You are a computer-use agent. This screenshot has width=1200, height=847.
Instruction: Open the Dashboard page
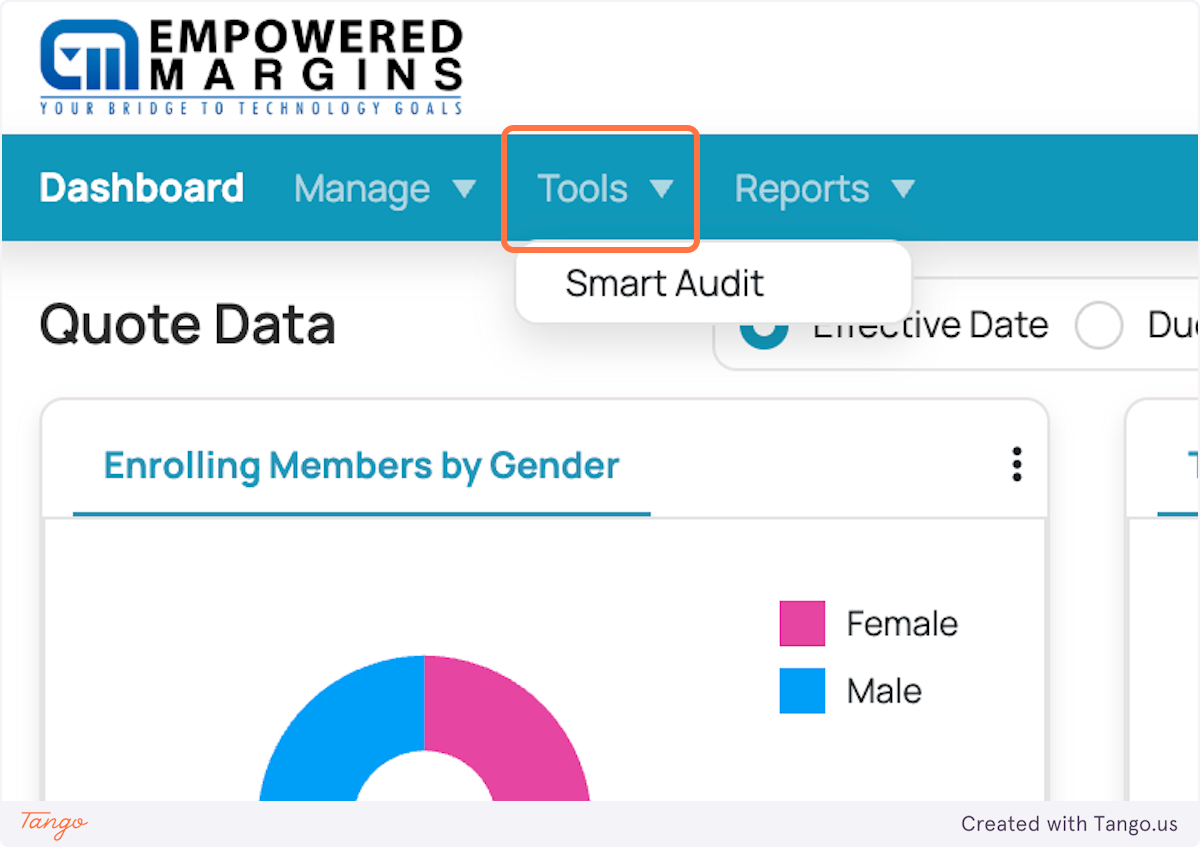(x=142, y=188)
